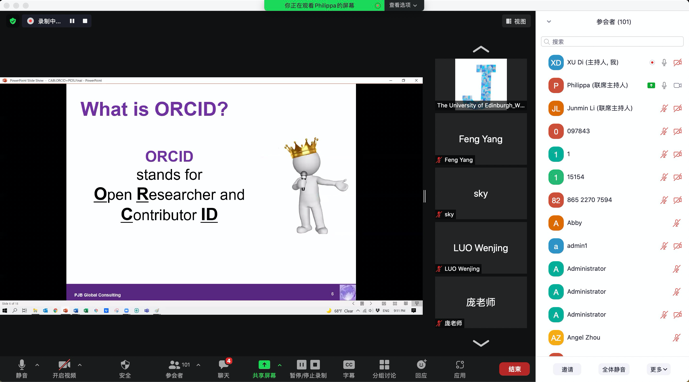Expand audio options arrow beside microphone

(x=37, y=365)
